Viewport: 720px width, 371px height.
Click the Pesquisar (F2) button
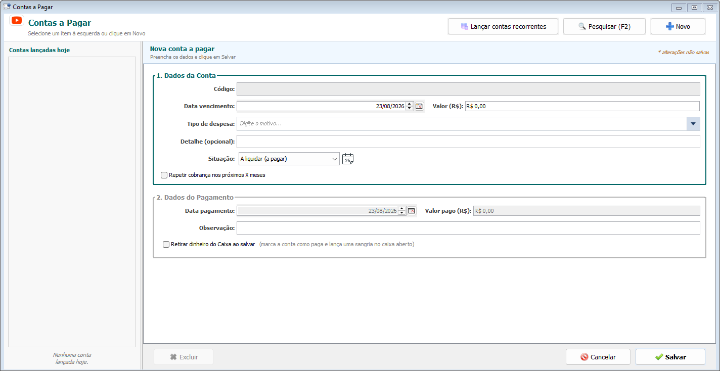604,27
